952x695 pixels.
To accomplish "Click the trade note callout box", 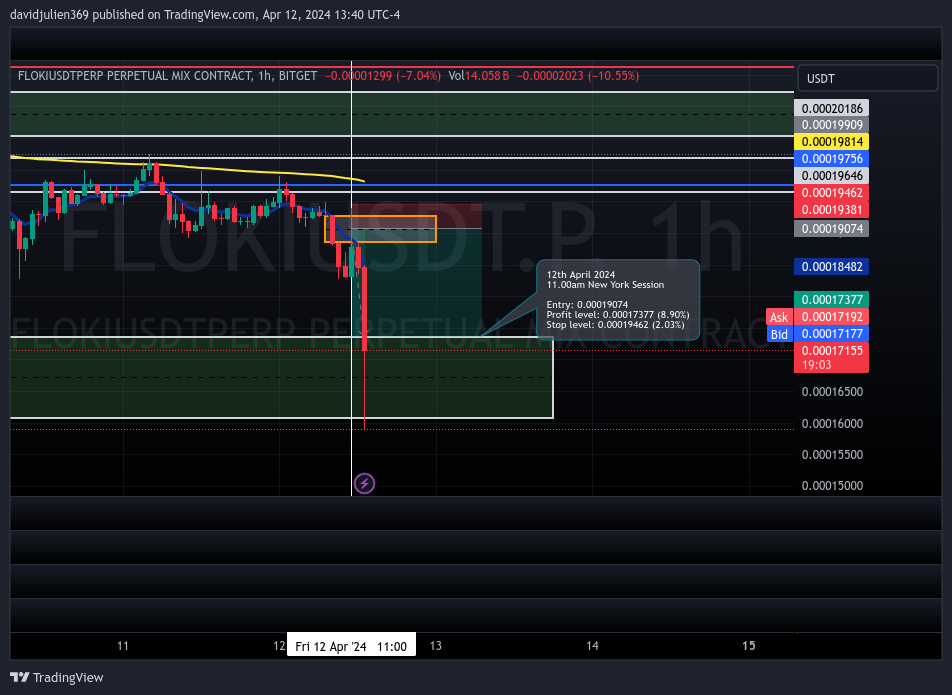I will tap(618, 300).
